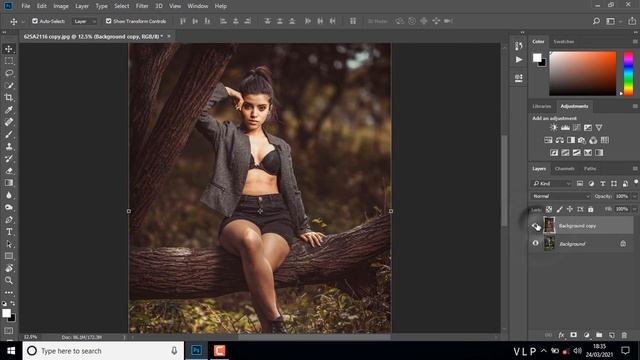This screenshot has height=360, width=640.
Task: Select the Background copy layer thumbnail
Action: coord(549,225)
